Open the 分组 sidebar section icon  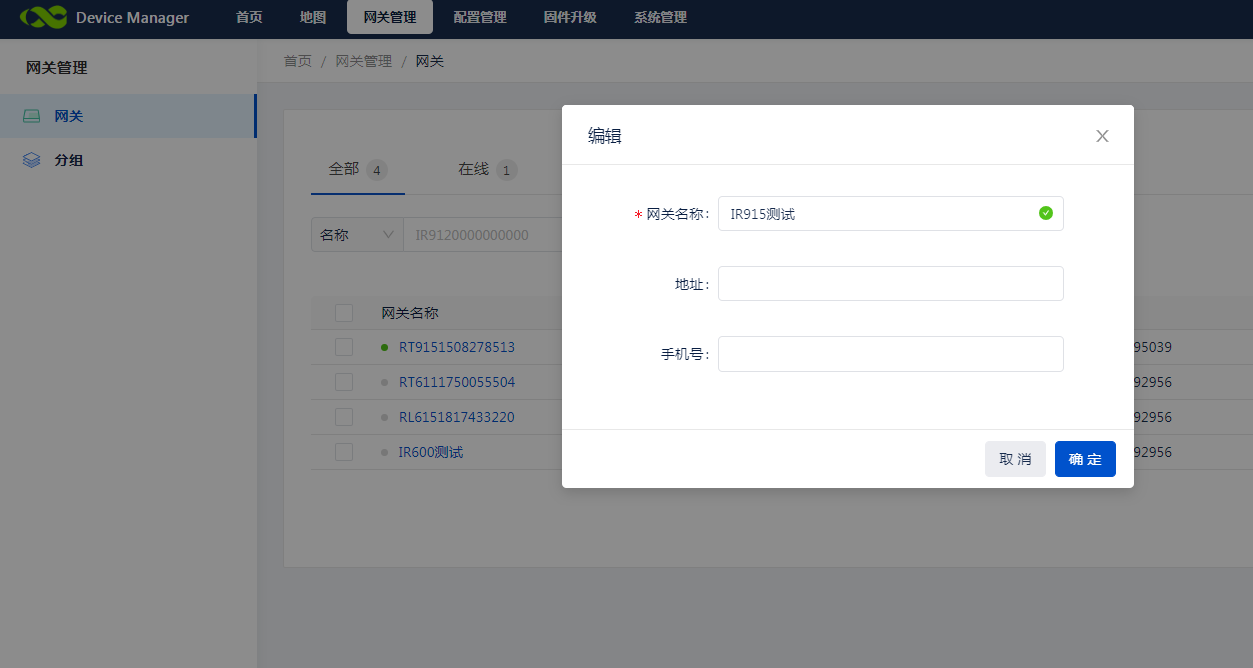coord(32,159)
